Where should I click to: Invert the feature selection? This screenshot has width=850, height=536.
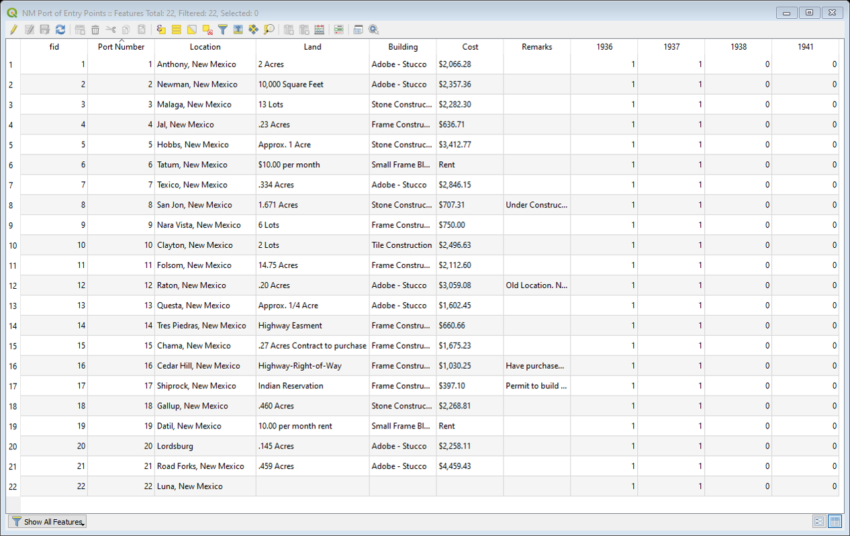[192, 30]
